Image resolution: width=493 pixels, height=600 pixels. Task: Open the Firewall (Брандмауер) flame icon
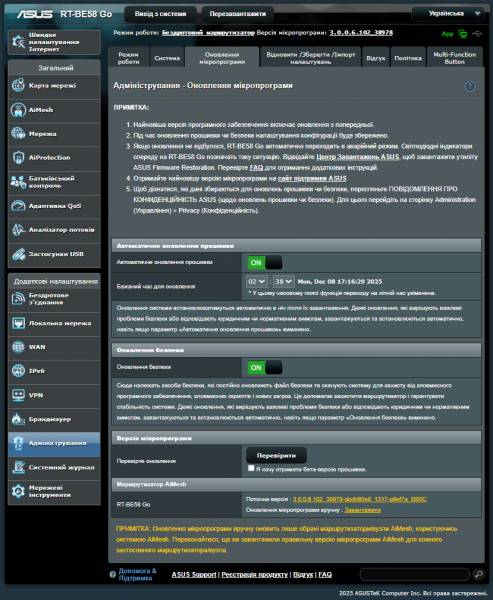click(18, 419)
